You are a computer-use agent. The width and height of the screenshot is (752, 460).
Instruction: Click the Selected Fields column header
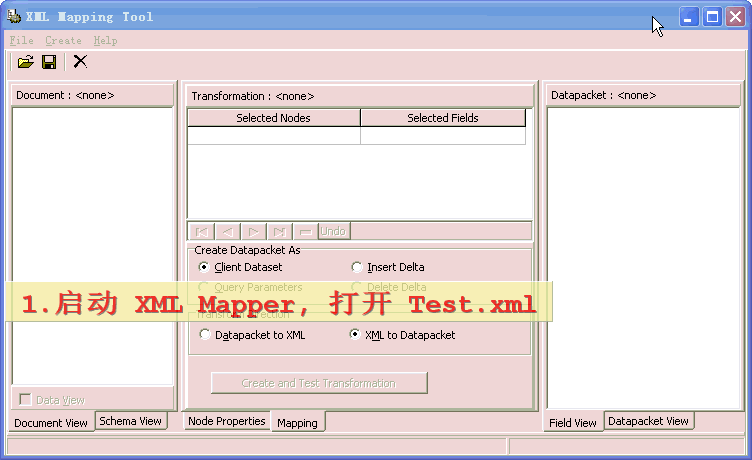[443, 118]
